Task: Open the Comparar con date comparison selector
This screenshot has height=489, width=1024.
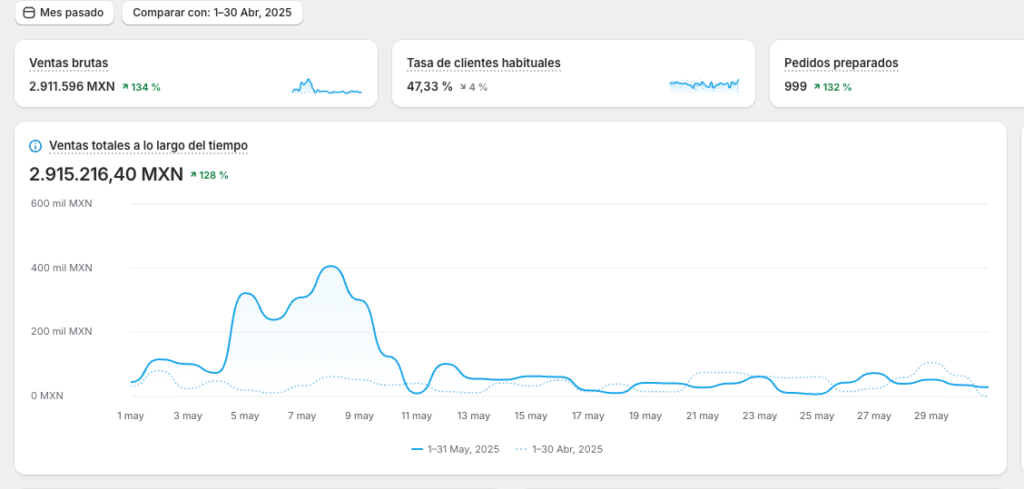Action: (x=212, y=13)
